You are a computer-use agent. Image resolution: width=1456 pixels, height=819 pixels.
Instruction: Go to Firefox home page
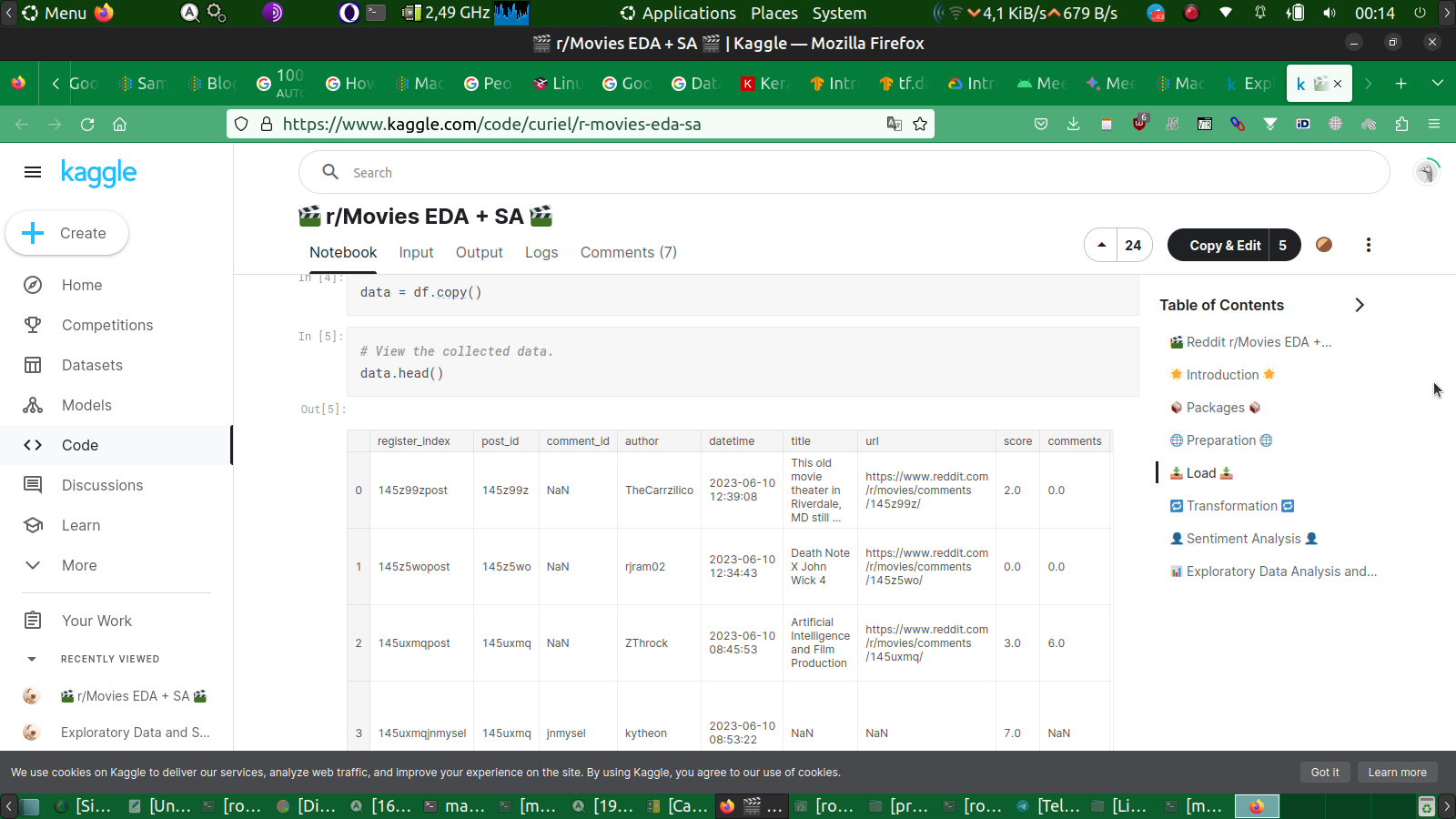119,124
